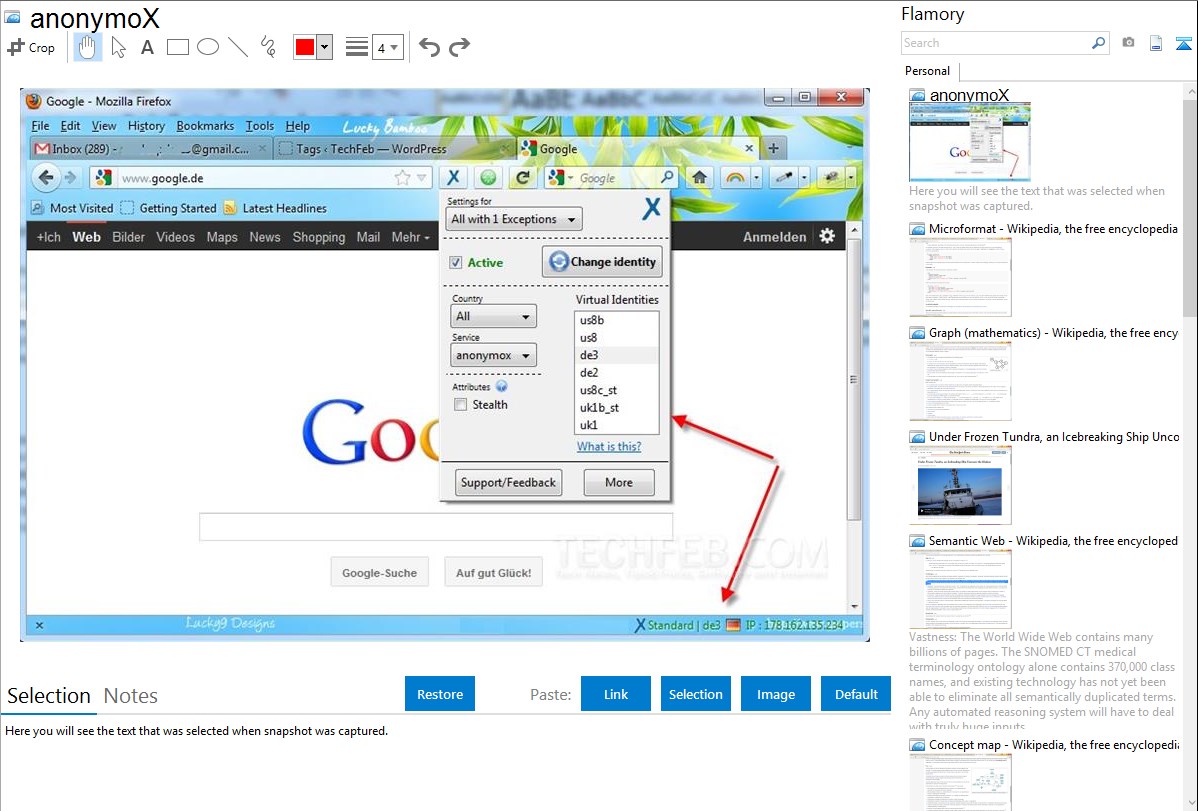Select the uk1 virtual identity
1198x811 pixels.
pos(616,425)
